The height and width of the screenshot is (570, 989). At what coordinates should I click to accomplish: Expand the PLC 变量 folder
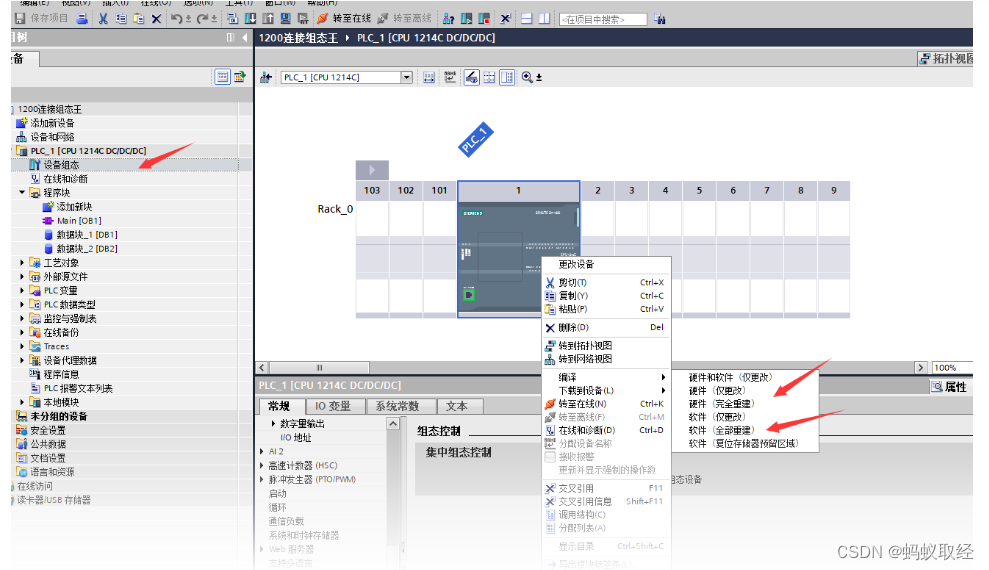(x=22, y=290)
